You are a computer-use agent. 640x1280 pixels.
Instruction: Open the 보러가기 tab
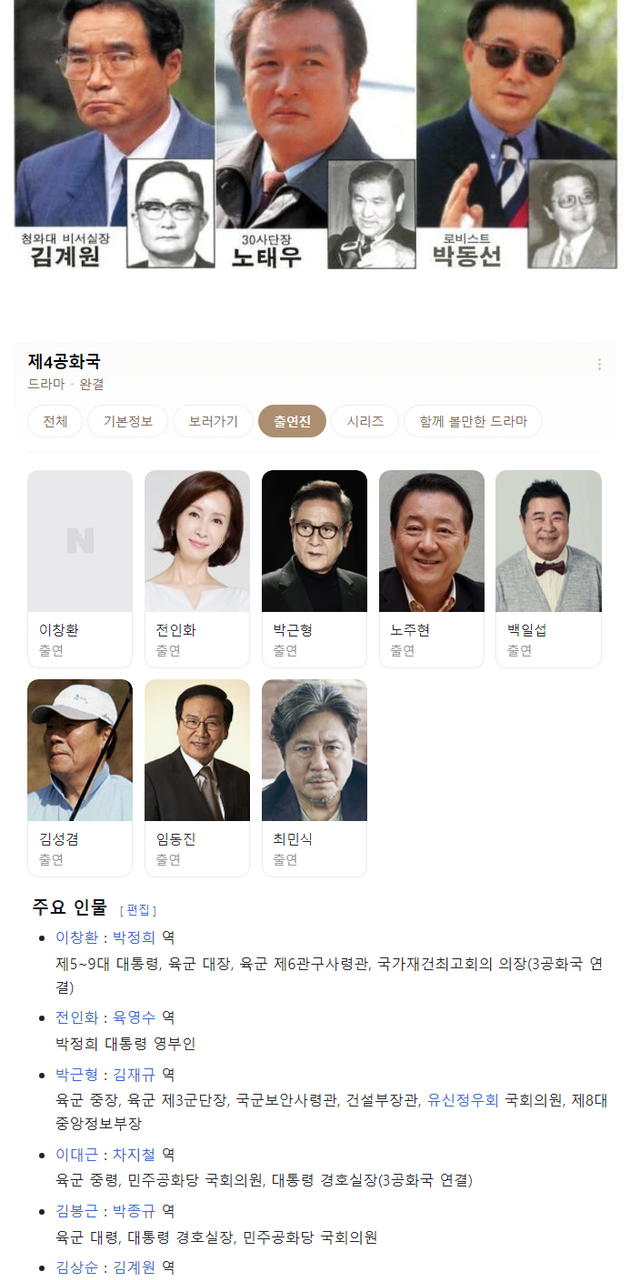(x=213, y=421)
